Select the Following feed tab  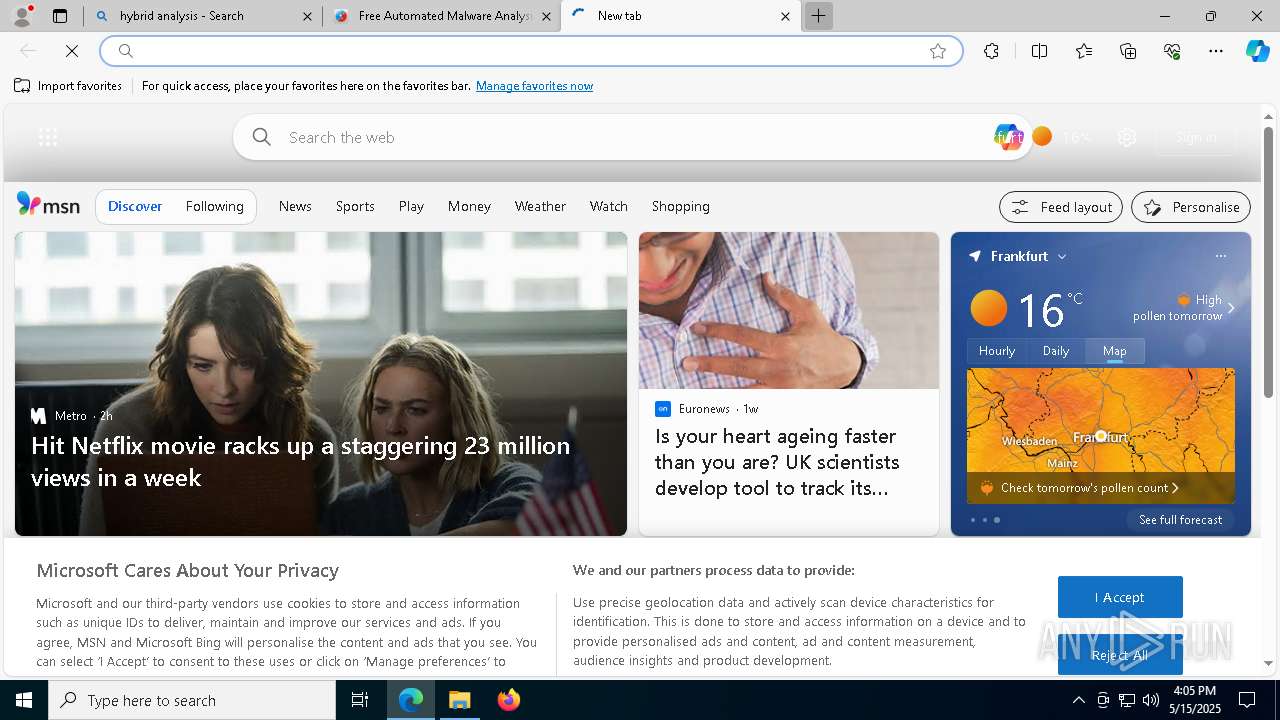click(x=214, y=206)
